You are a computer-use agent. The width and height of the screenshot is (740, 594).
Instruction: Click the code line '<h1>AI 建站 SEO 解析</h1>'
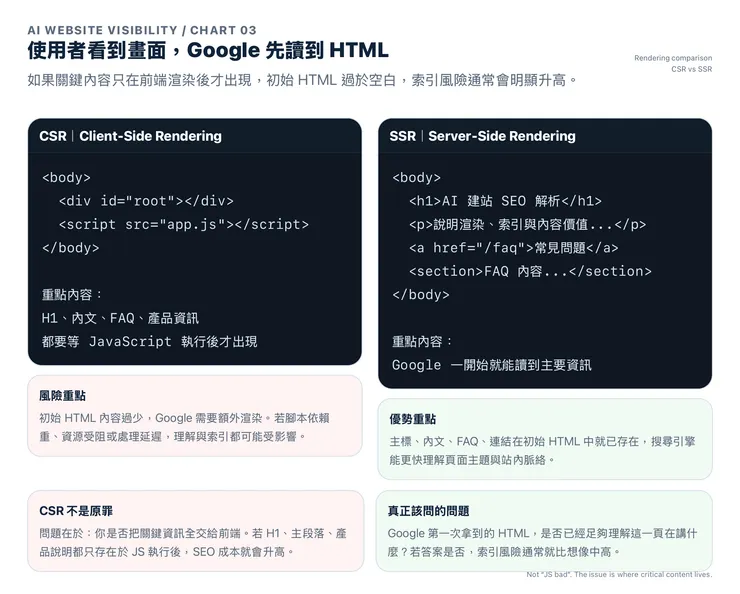tap(505, 201)
